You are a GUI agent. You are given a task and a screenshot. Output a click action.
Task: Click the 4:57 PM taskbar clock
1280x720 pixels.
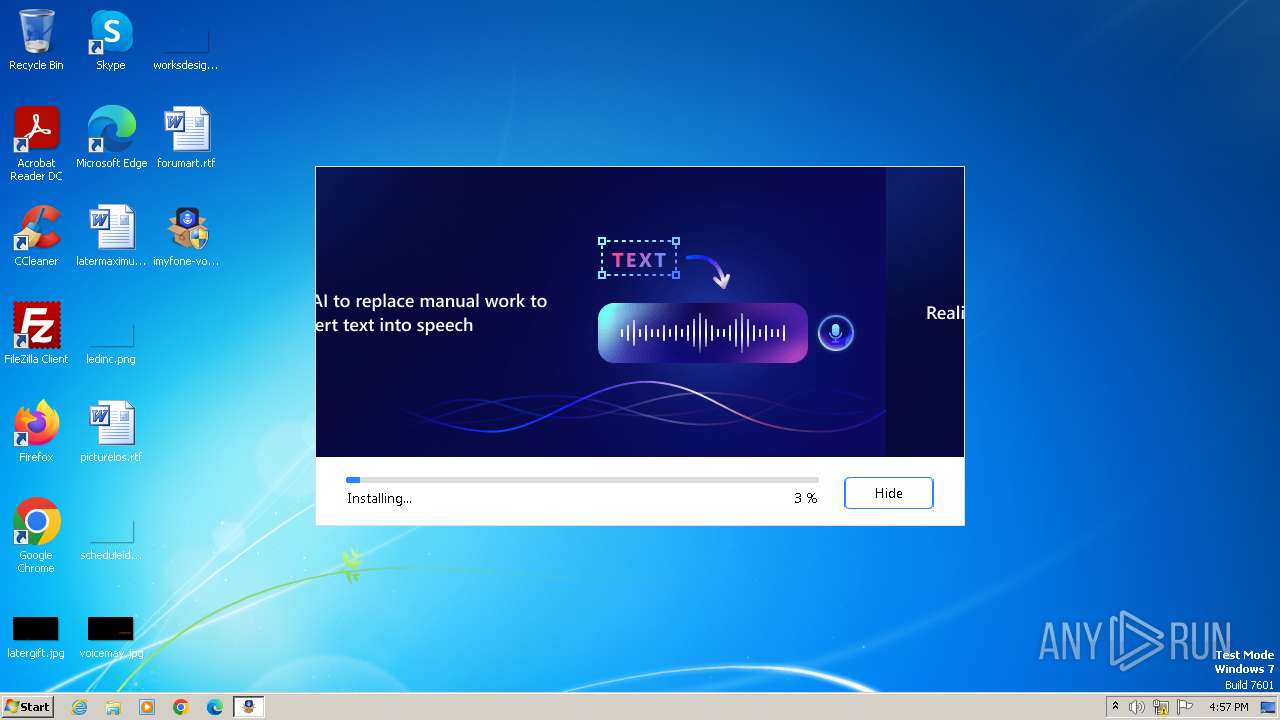point(1229,707)
